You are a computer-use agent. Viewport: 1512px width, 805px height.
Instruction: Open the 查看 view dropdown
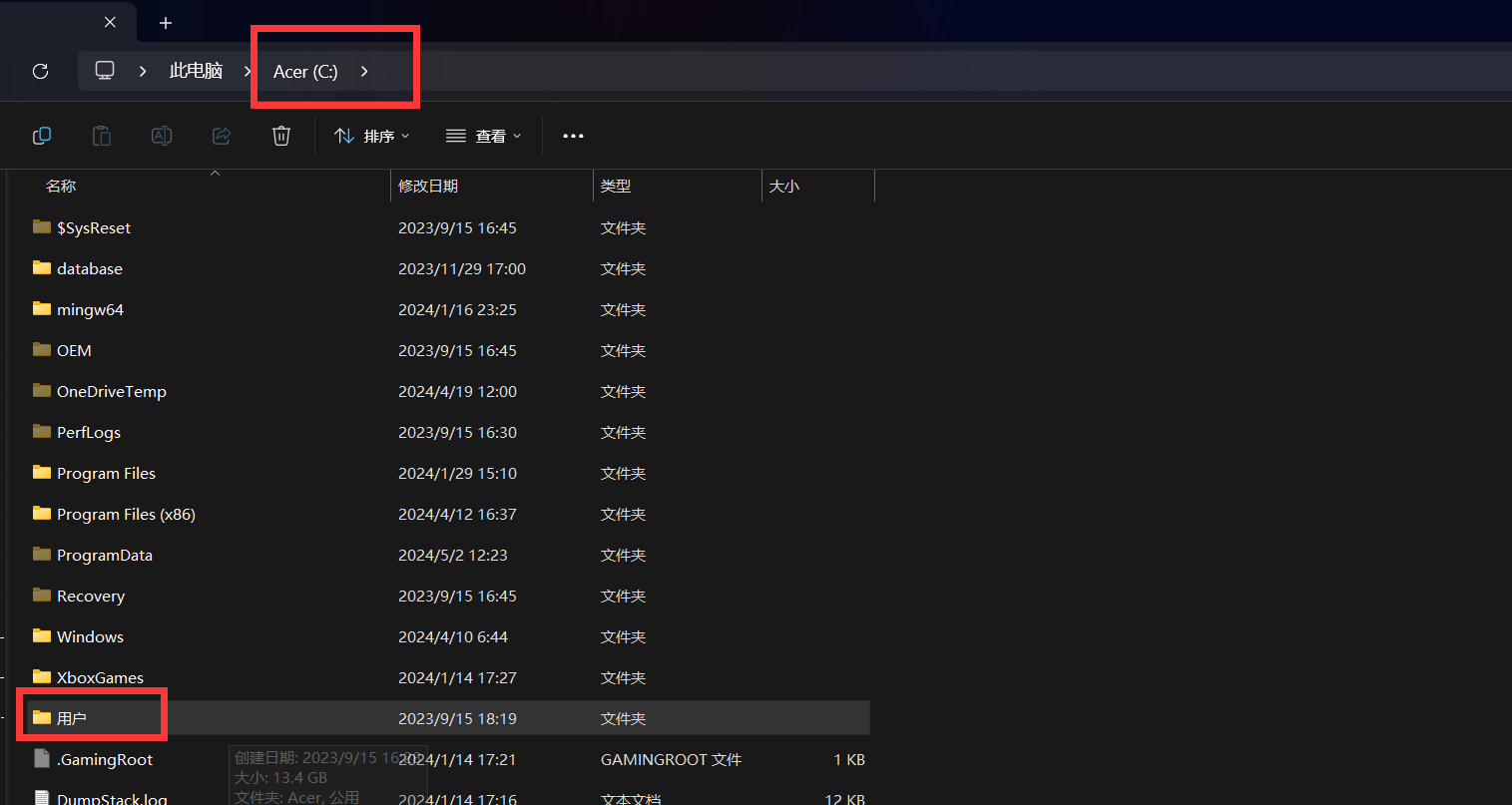point(484,136)
